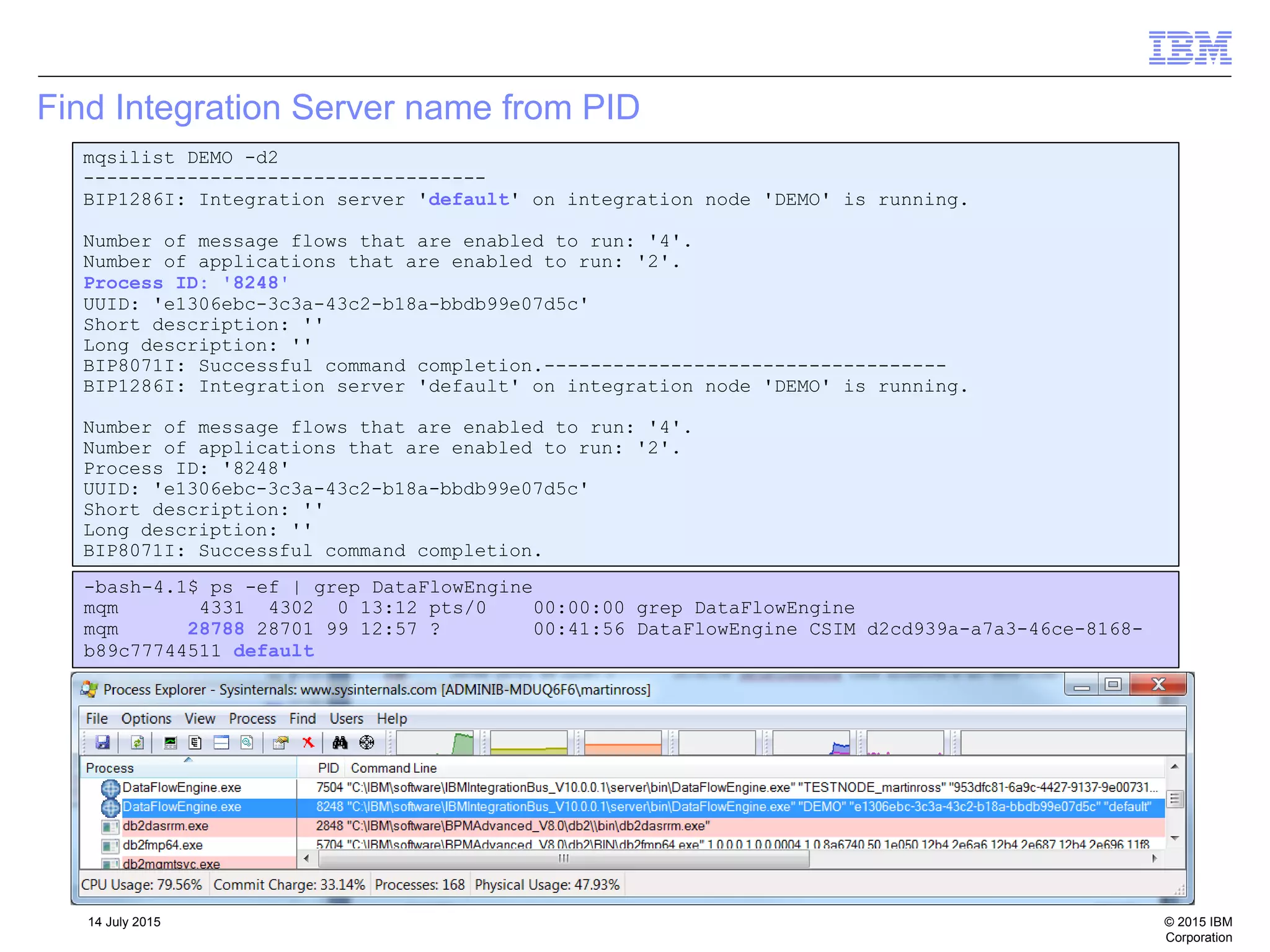This screenshot has width=1270, height=952.
Task: Select the highlighted DataFlowEngine.exe process name
Action: point(182,807)
